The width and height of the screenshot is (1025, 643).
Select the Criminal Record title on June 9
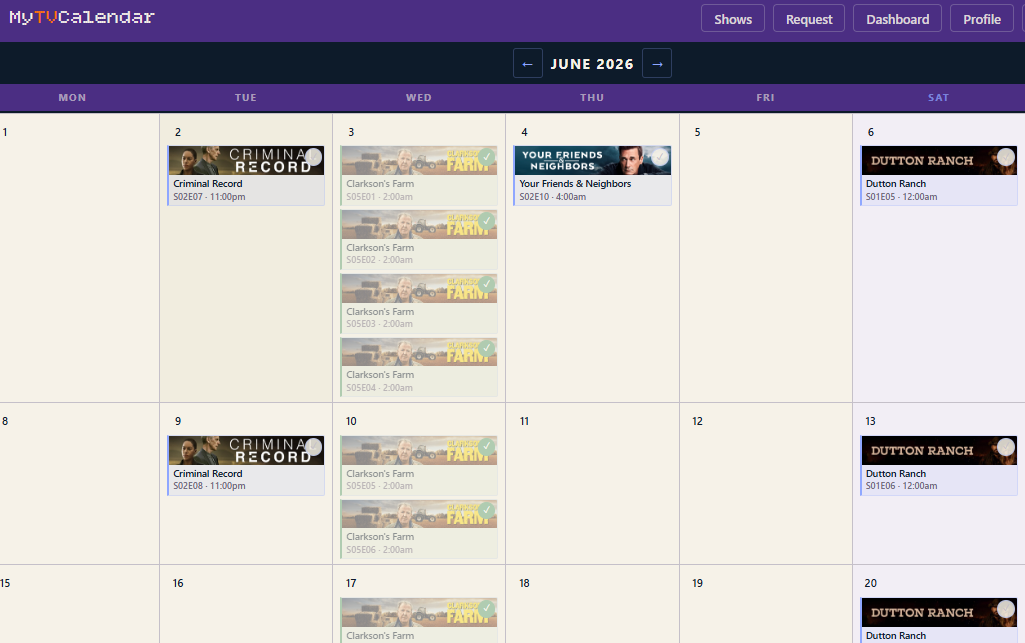pos(208,474)
